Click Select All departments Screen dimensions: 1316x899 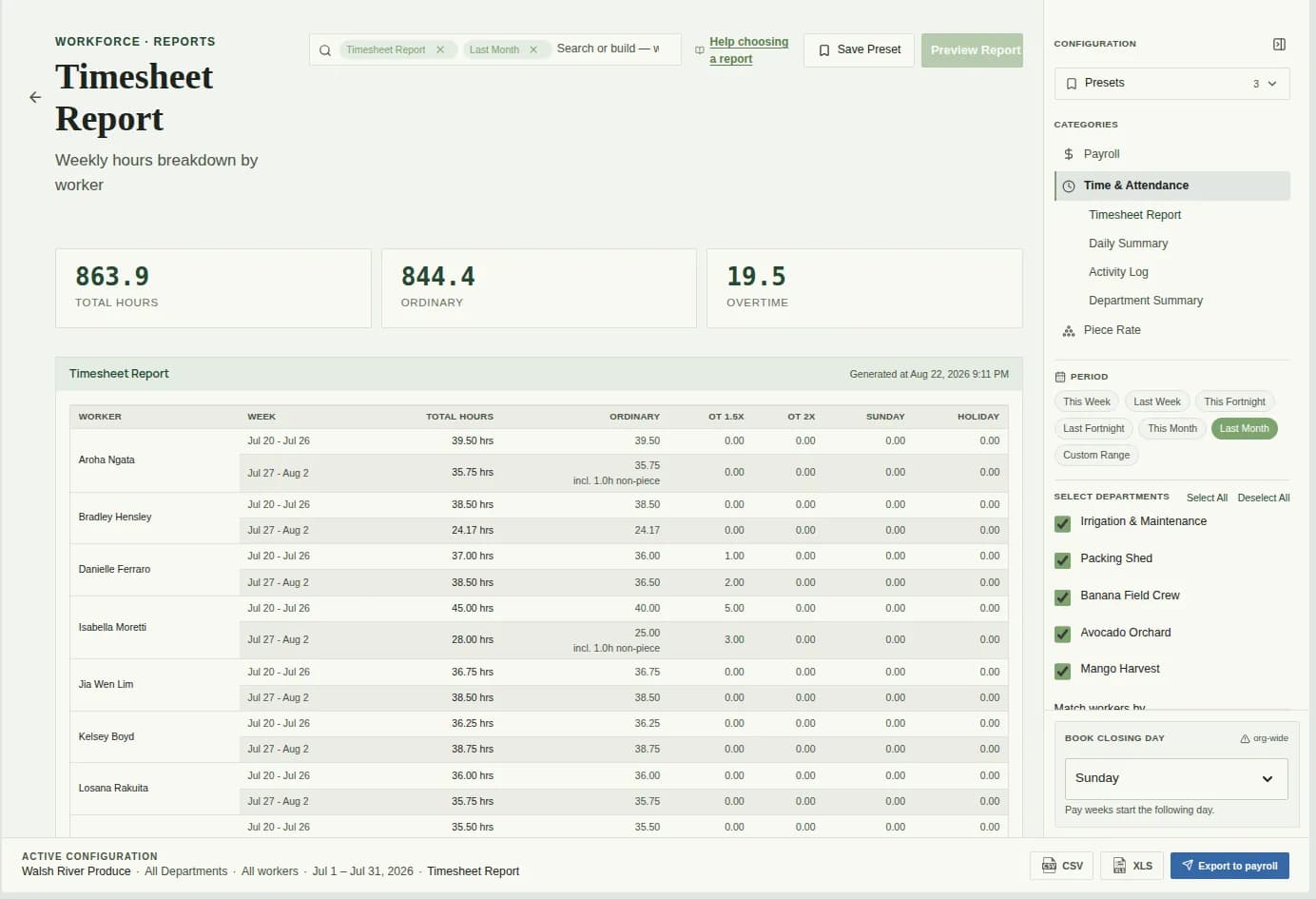pyautogui.click(x=1207, y=498)
